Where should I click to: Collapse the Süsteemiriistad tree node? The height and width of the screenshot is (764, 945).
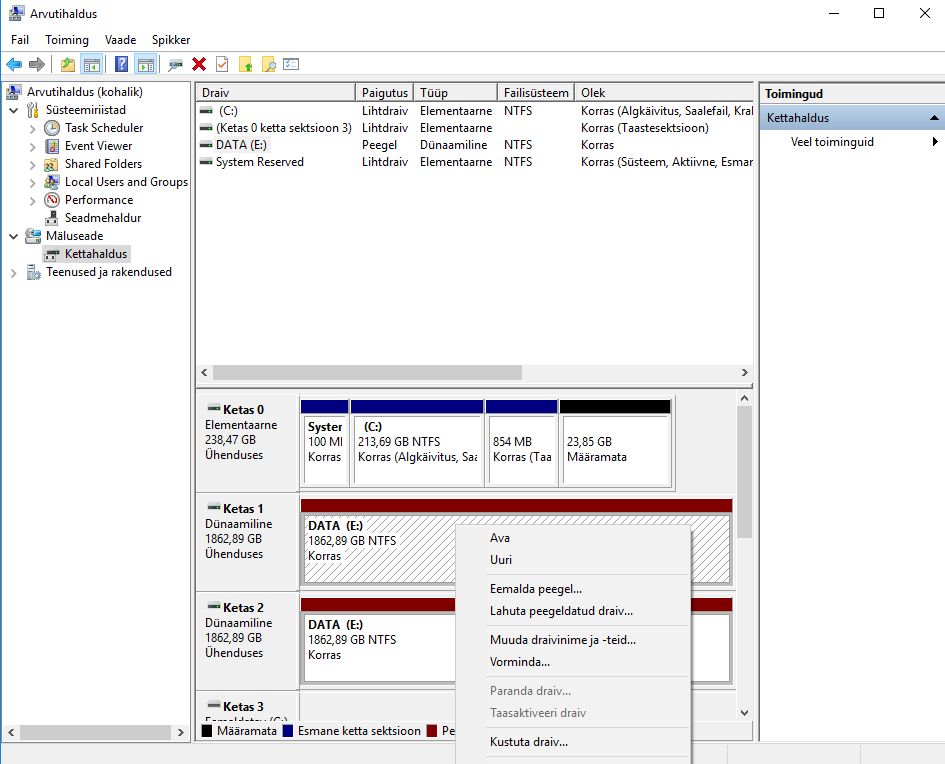tap(13, 110)
